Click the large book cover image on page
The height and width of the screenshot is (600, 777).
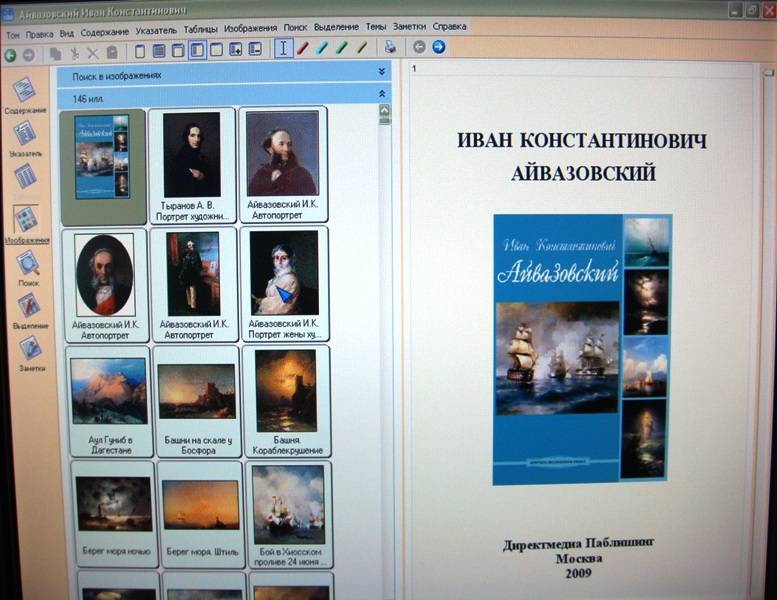[x=582, y=349]
